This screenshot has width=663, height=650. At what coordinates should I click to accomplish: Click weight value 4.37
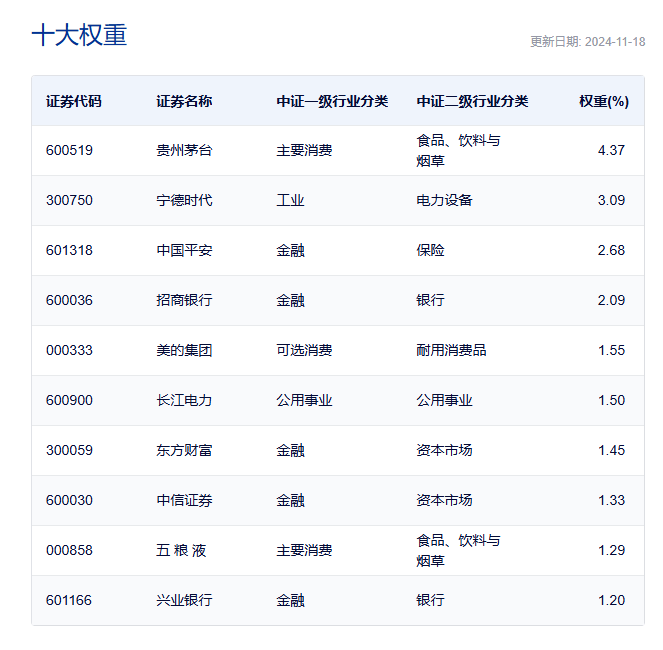click(611, 150)
